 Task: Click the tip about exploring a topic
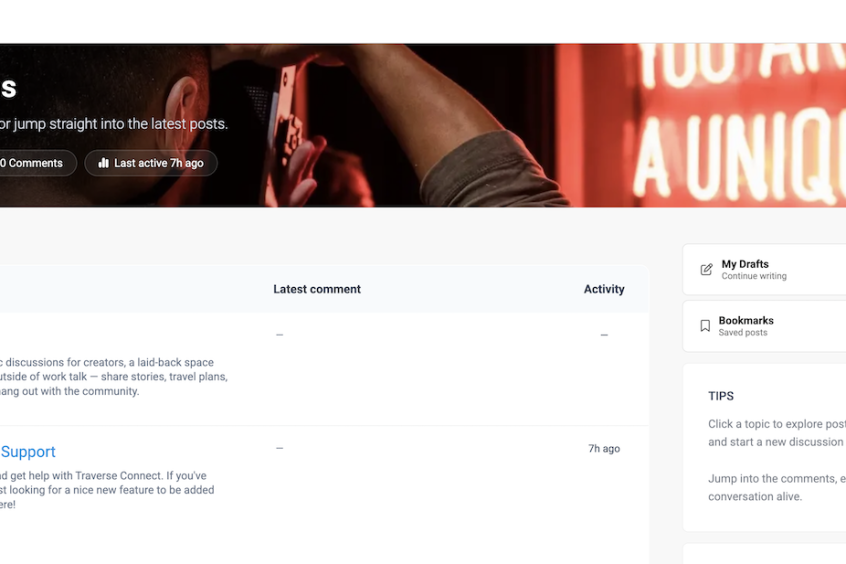click(x=777, y=433)
